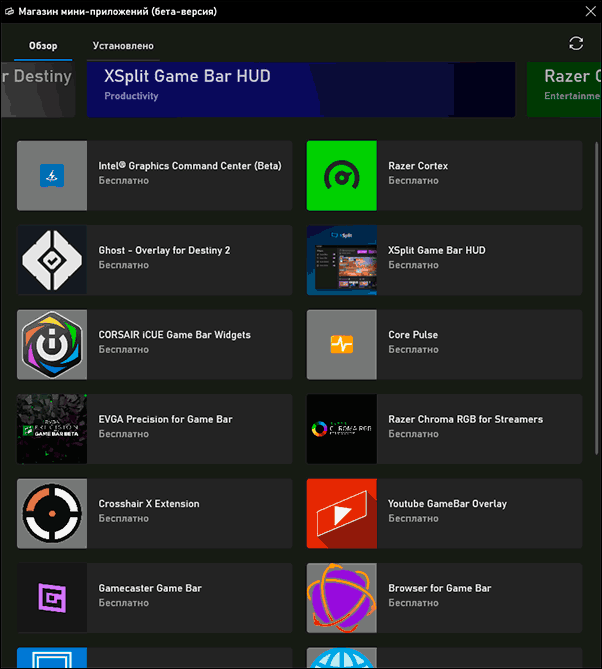Image resolution: width=602 pixels, height=669 pixels.
Task: Click 'Ghost - Overlay for Destiny 2' title
Action: (164, 250)
